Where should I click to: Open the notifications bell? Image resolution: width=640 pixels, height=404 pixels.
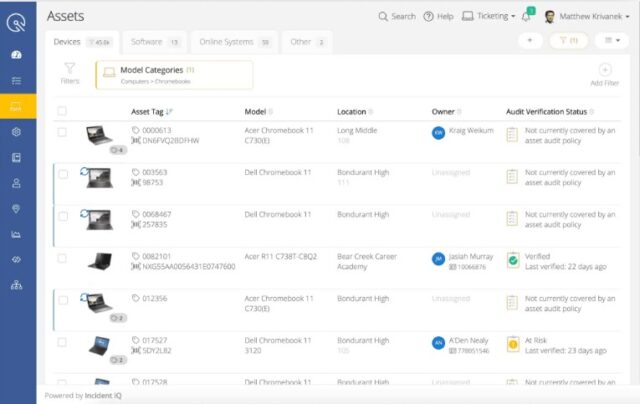pyautogui.click(x=527, y=16)
